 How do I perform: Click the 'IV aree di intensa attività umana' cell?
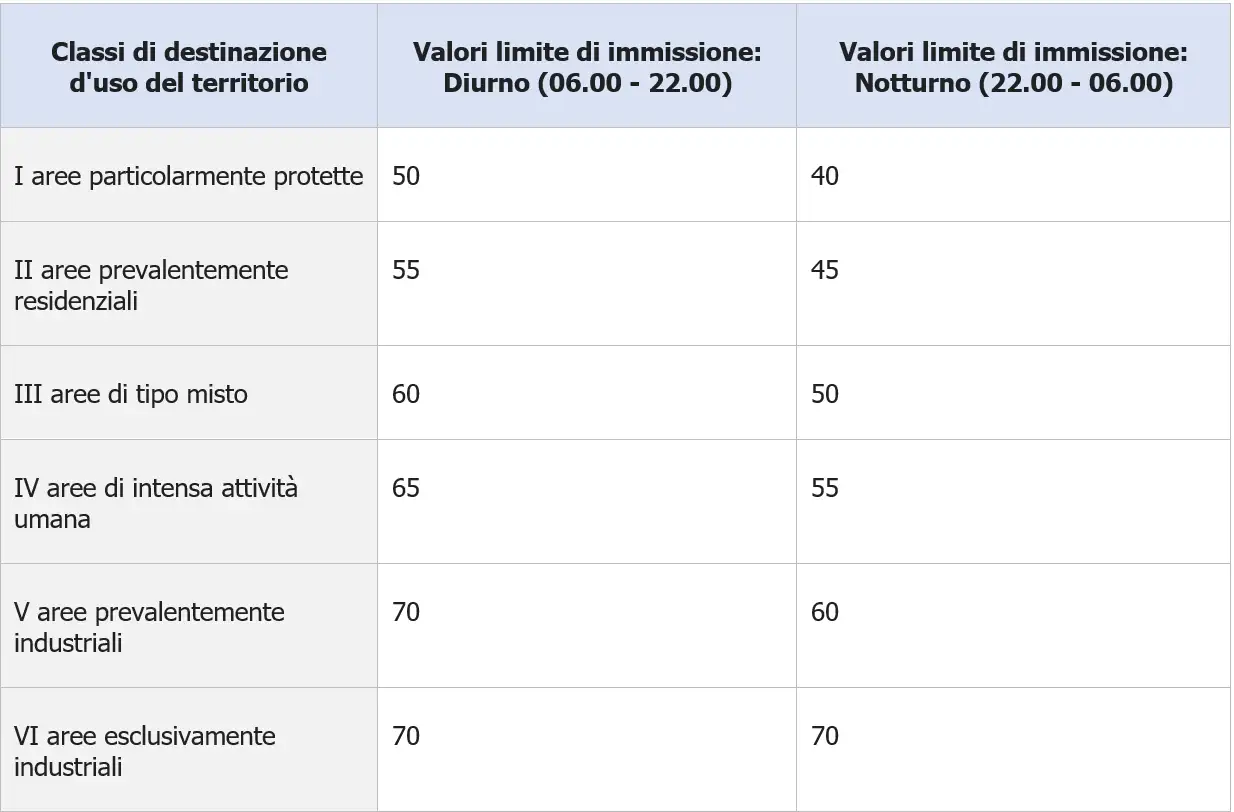[156, 503]
